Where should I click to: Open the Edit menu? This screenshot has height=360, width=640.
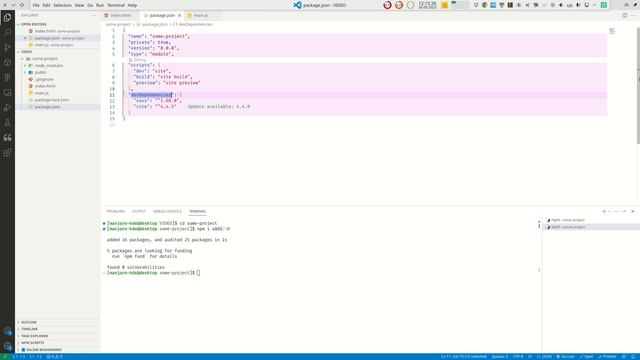(x=47, y=5)
